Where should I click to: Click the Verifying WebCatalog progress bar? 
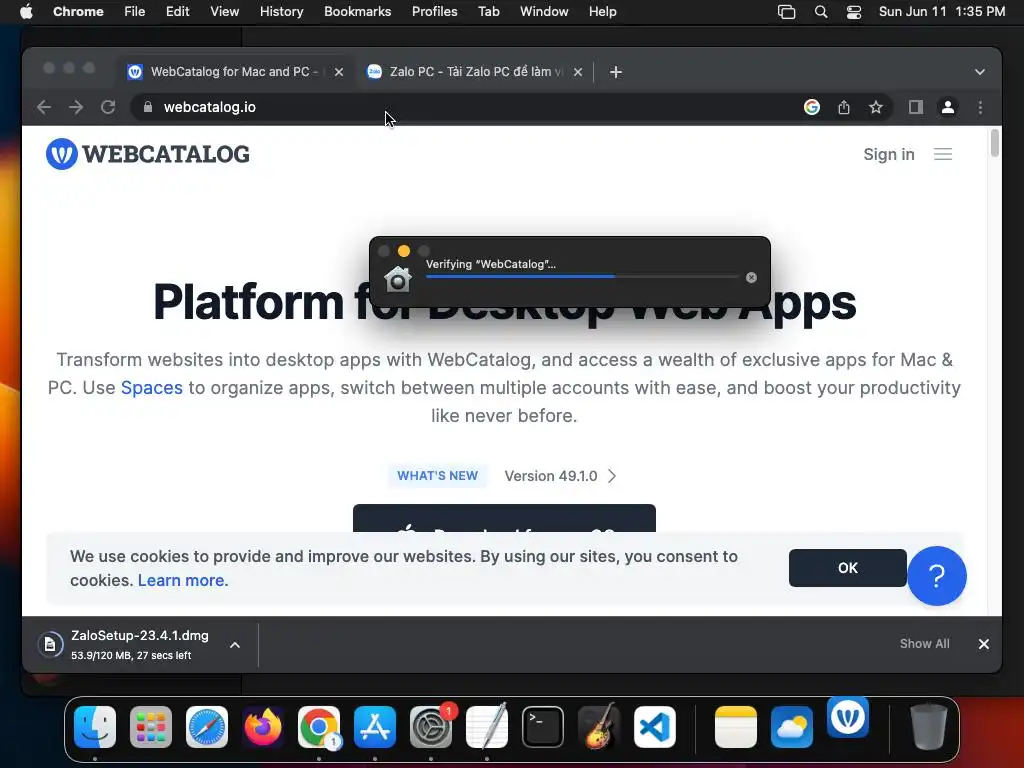(581, 277)
